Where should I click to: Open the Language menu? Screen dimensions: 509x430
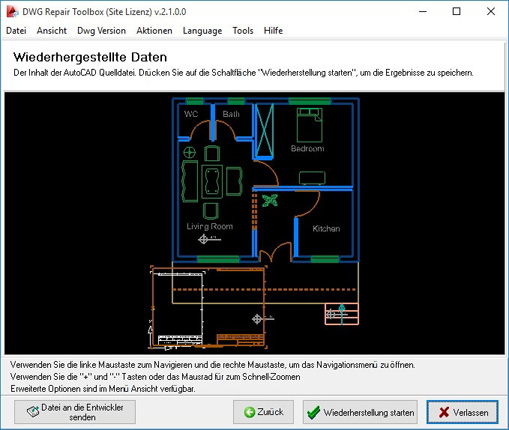click(x=202, y=31)
